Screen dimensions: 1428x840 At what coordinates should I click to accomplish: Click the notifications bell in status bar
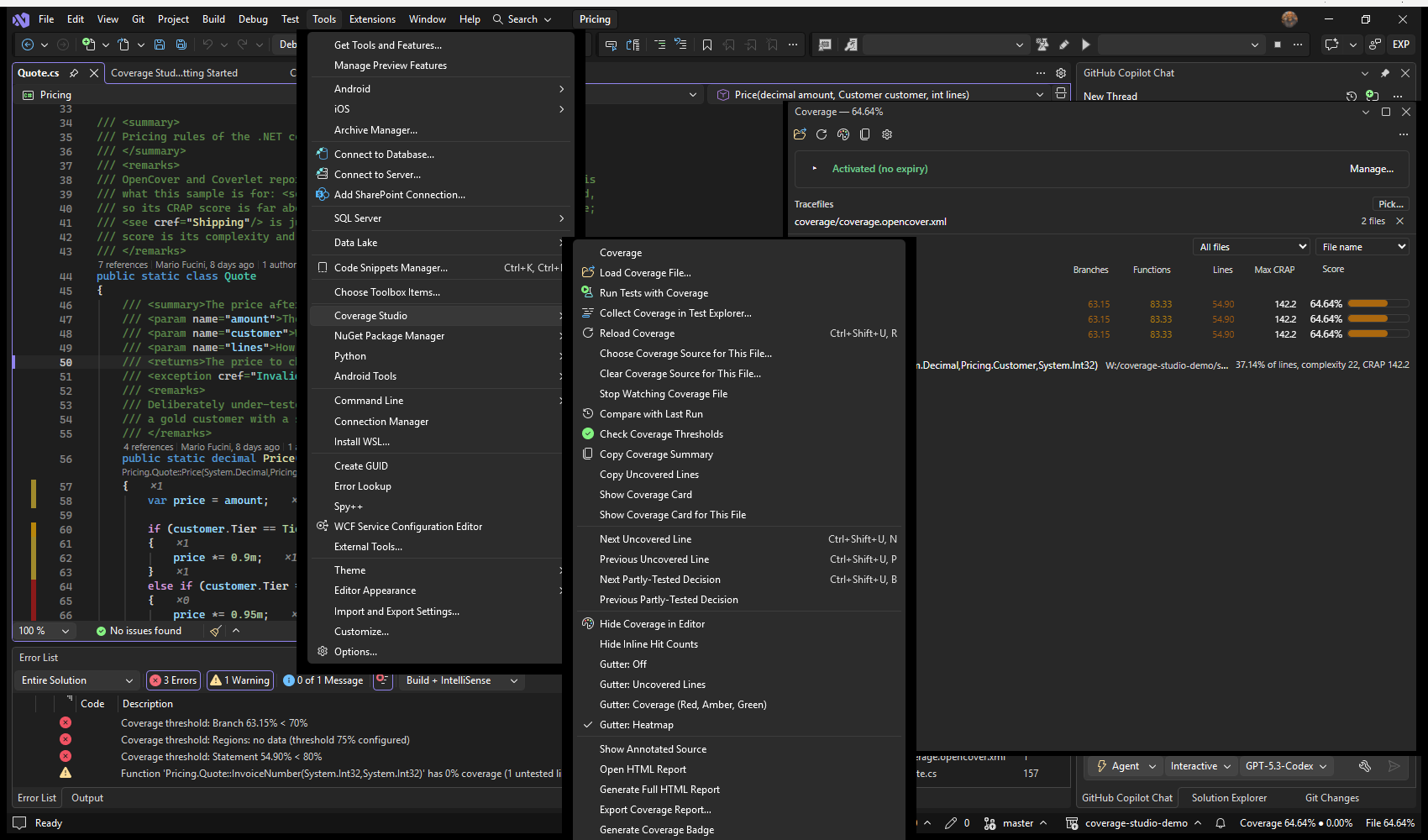click(1221, 823)
